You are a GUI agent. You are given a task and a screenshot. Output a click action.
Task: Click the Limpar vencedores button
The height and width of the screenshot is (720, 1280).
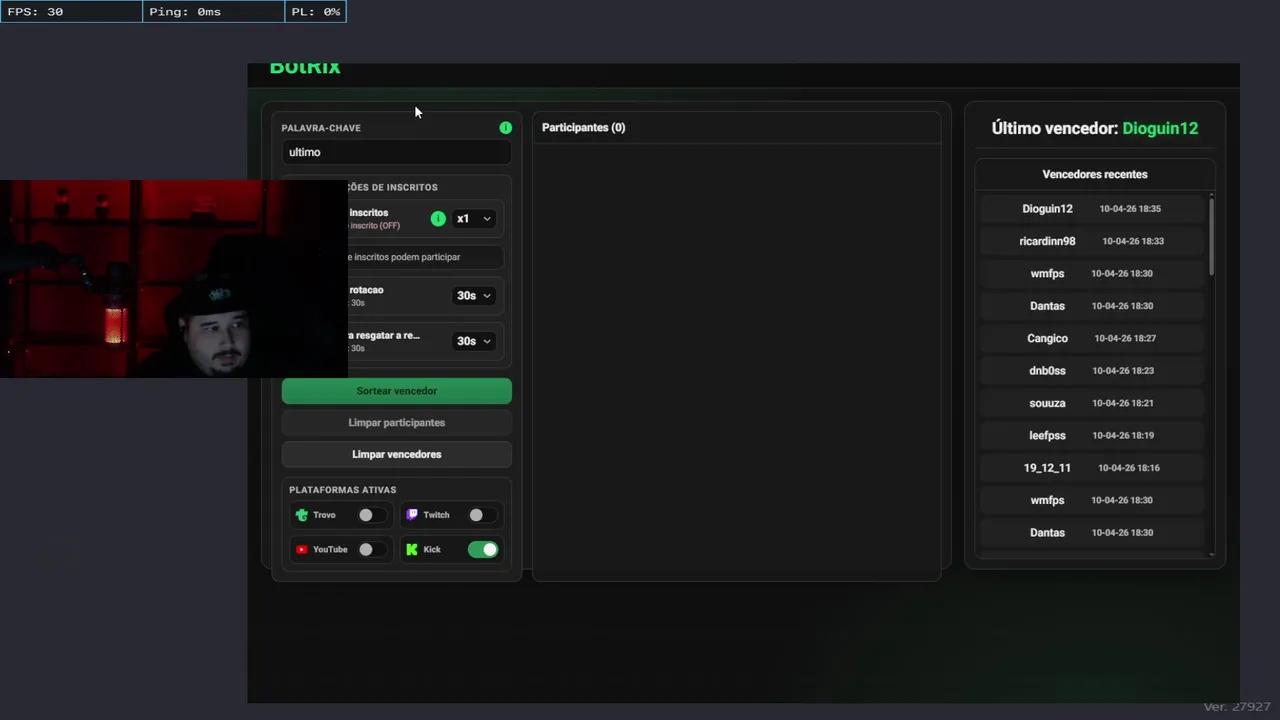click(x=396, y=454)
